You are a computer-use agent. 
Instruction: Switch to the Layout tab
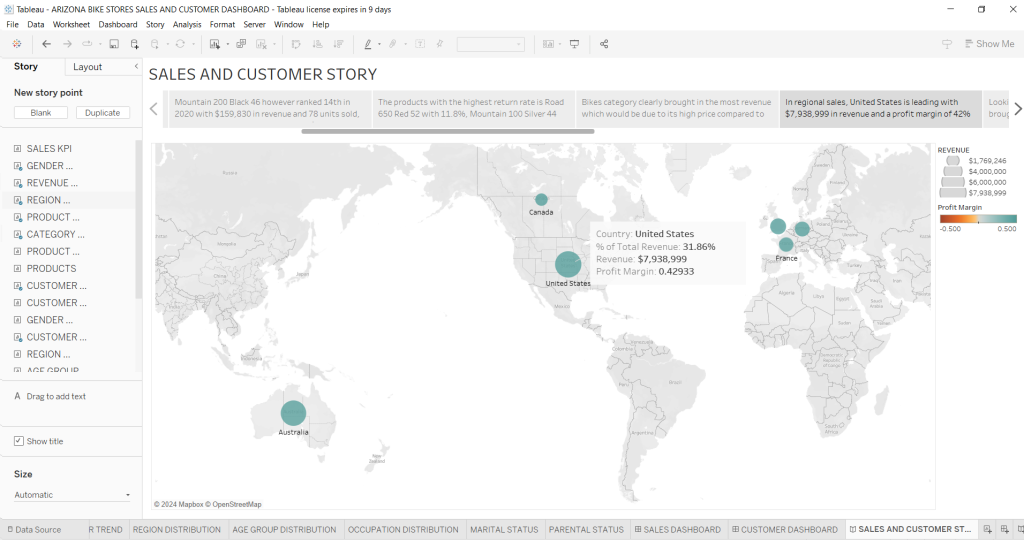[88, 67]
